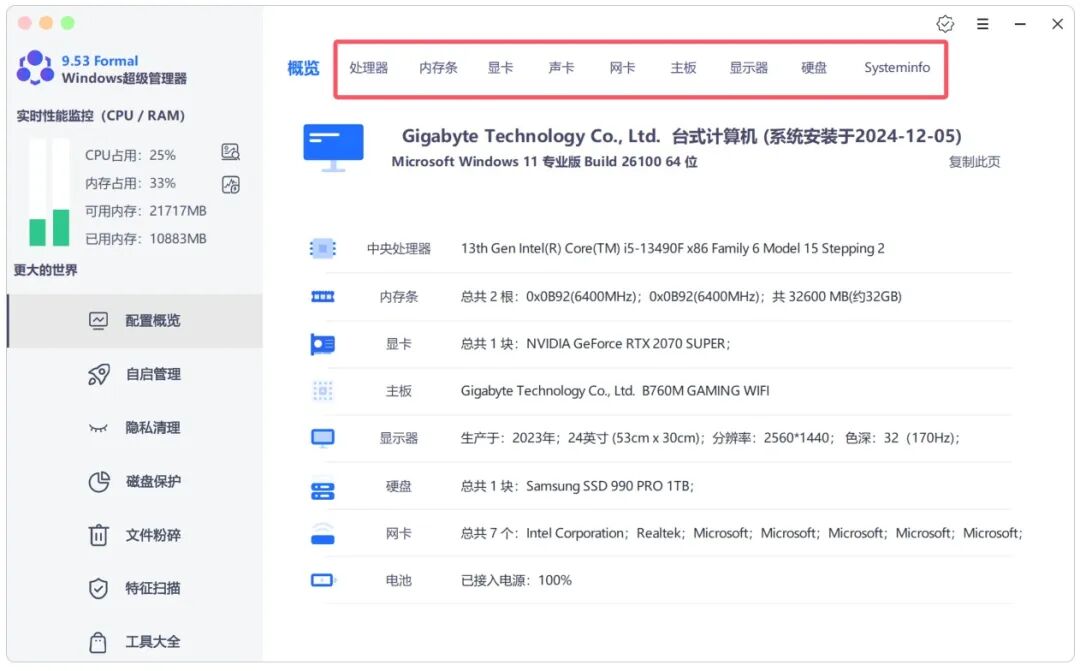1080x671 pixels.
Task: Click the Gigabyte Technology 台式计算机 heading
Action: (681, 136)
